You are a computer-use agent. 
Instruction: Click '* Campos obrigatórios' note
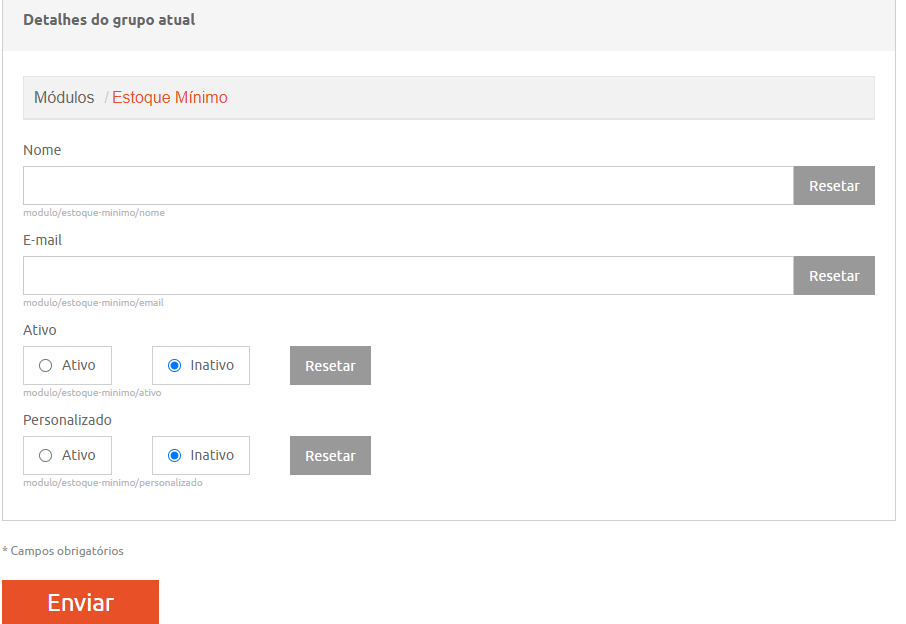click(x=63, y=551)
